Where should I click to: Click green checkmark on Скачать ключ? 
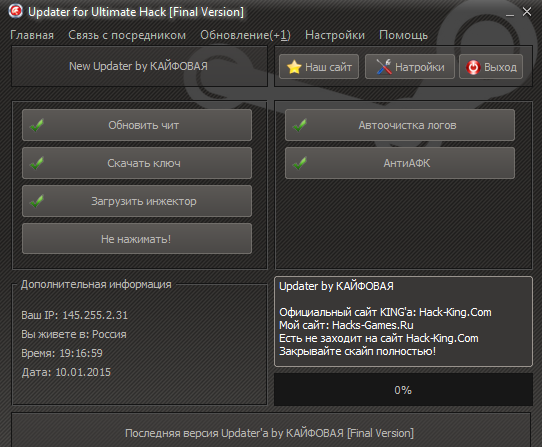37,163
